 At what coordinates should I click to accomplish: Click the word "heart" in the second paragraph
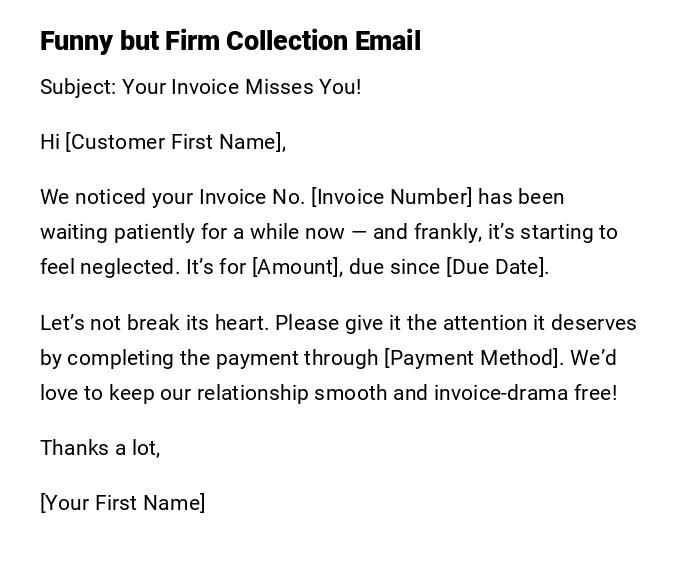pyautogui.click(x=243, y=323)
